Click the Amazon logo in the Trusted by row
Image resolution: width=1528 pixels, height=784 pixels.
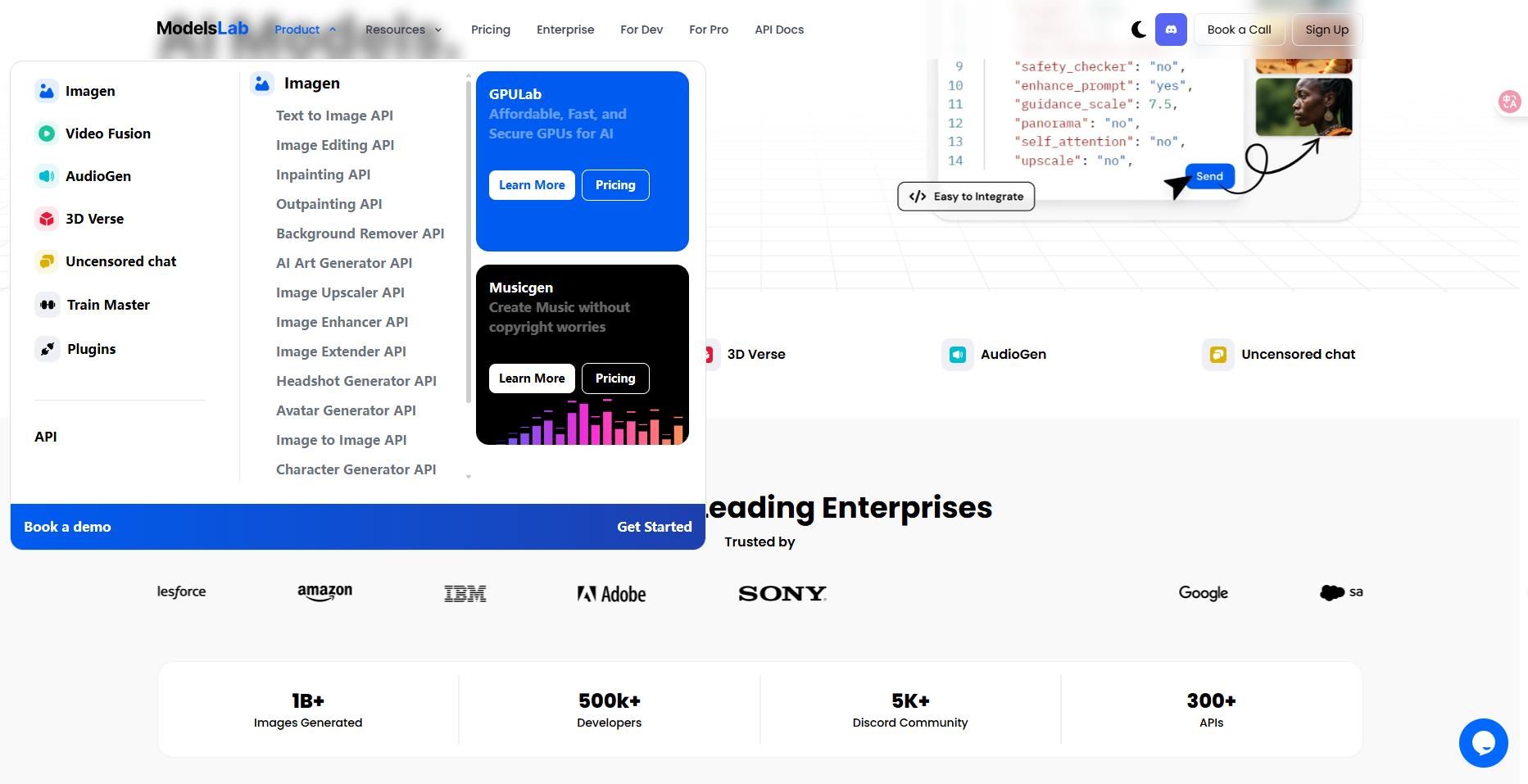324,592
